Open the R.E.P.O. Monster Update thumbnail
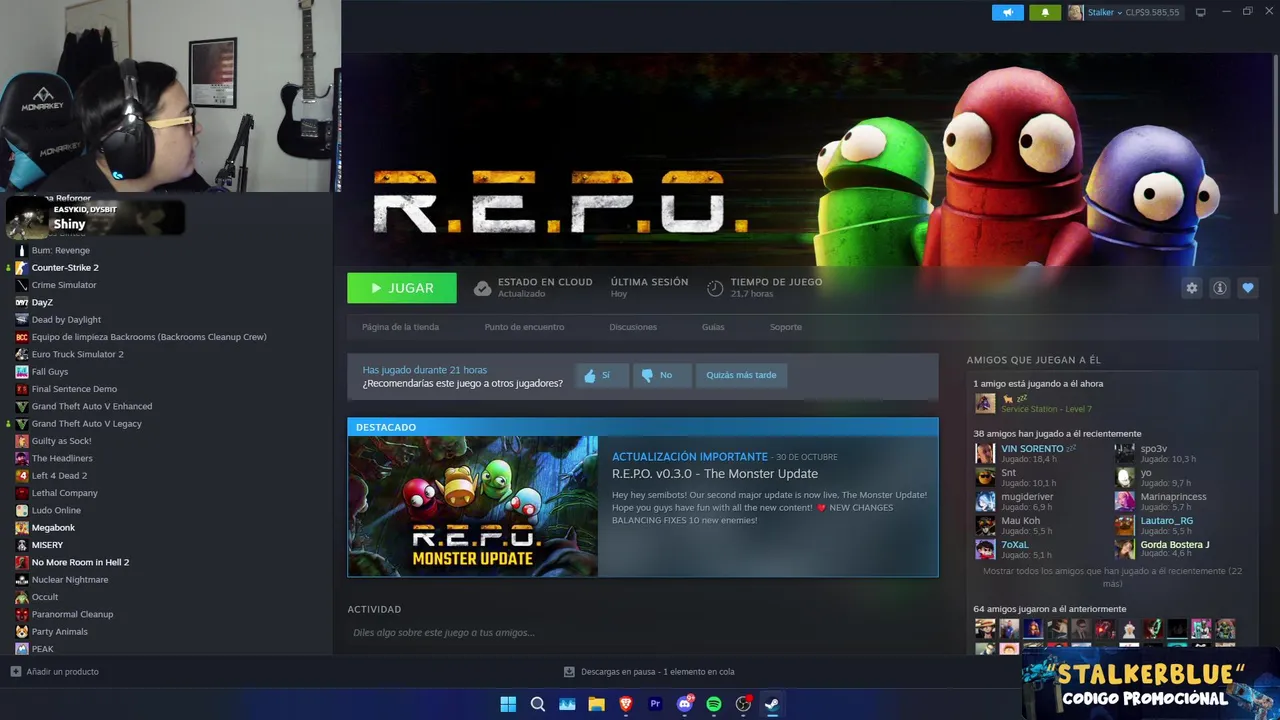The image size is (1280, 720). [473, 506]
